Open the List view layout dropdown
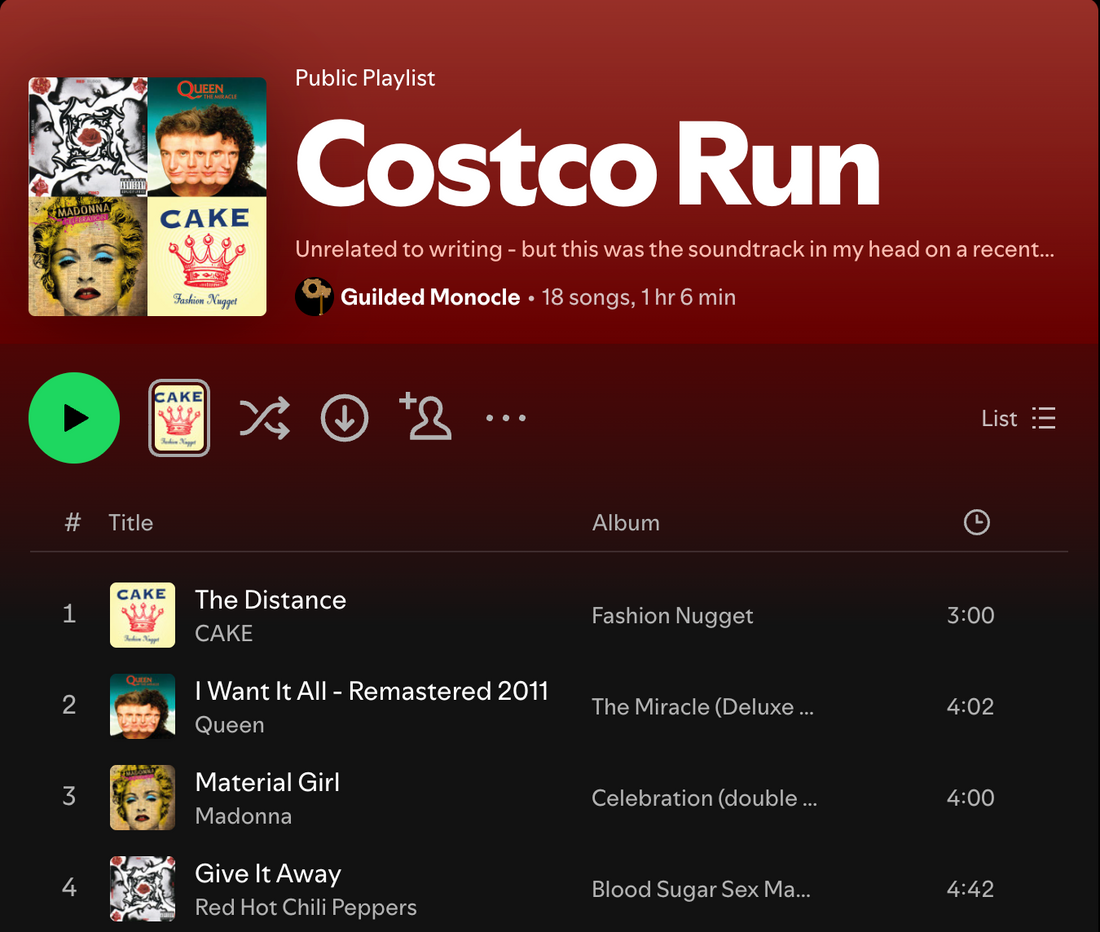Image resolution: width=1100 pixels, height=932 pixels. coord(1017,417)
